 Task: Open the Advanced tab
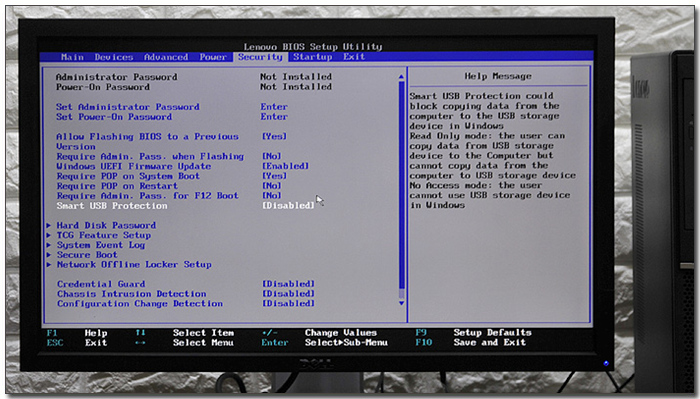[x=166, y=57]
